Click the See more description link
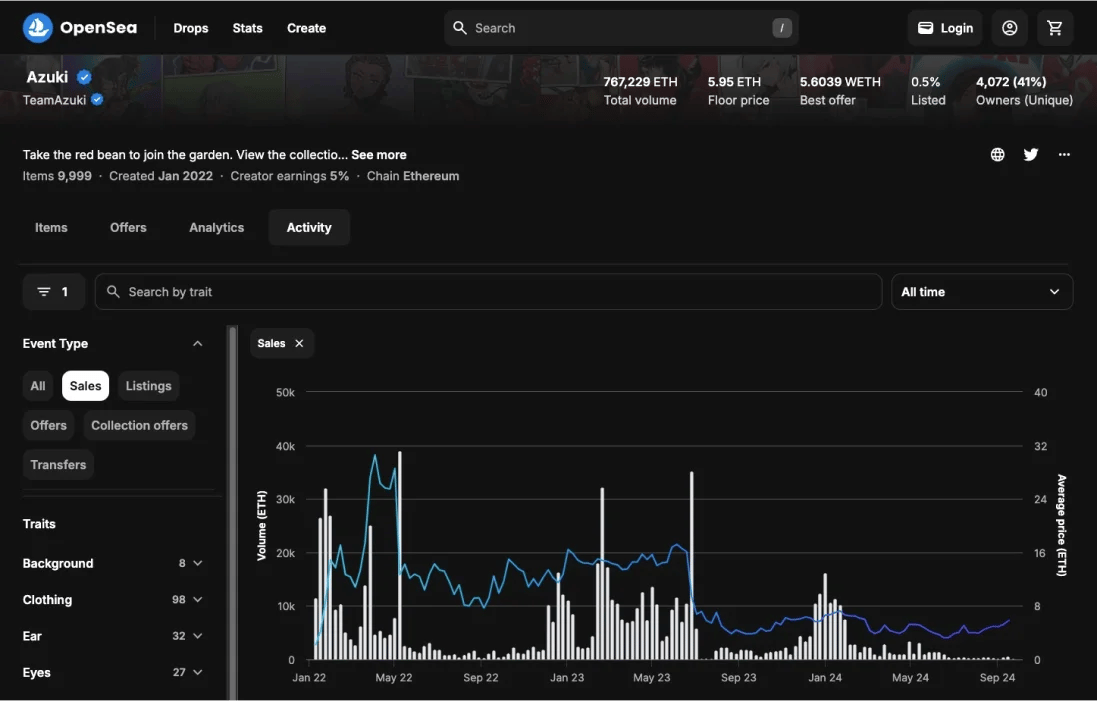1097x701 pixels. pyautogui.click(x=378, y=155)
